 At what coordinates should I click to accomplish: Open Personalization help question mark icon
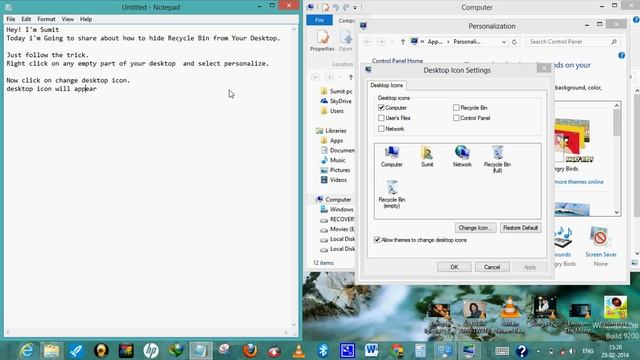[621, 56]
